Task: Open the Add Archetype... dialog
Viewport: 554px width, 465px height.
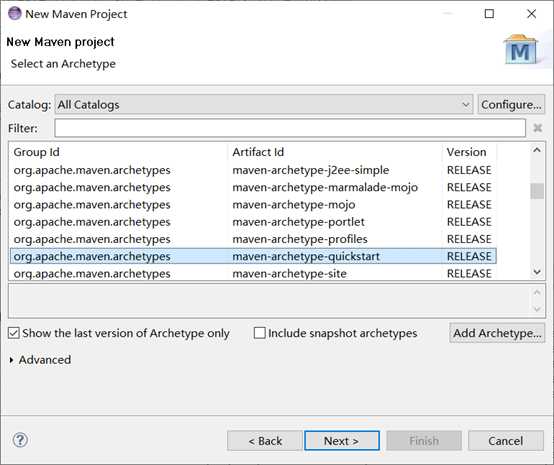Action: pos(497,333)
